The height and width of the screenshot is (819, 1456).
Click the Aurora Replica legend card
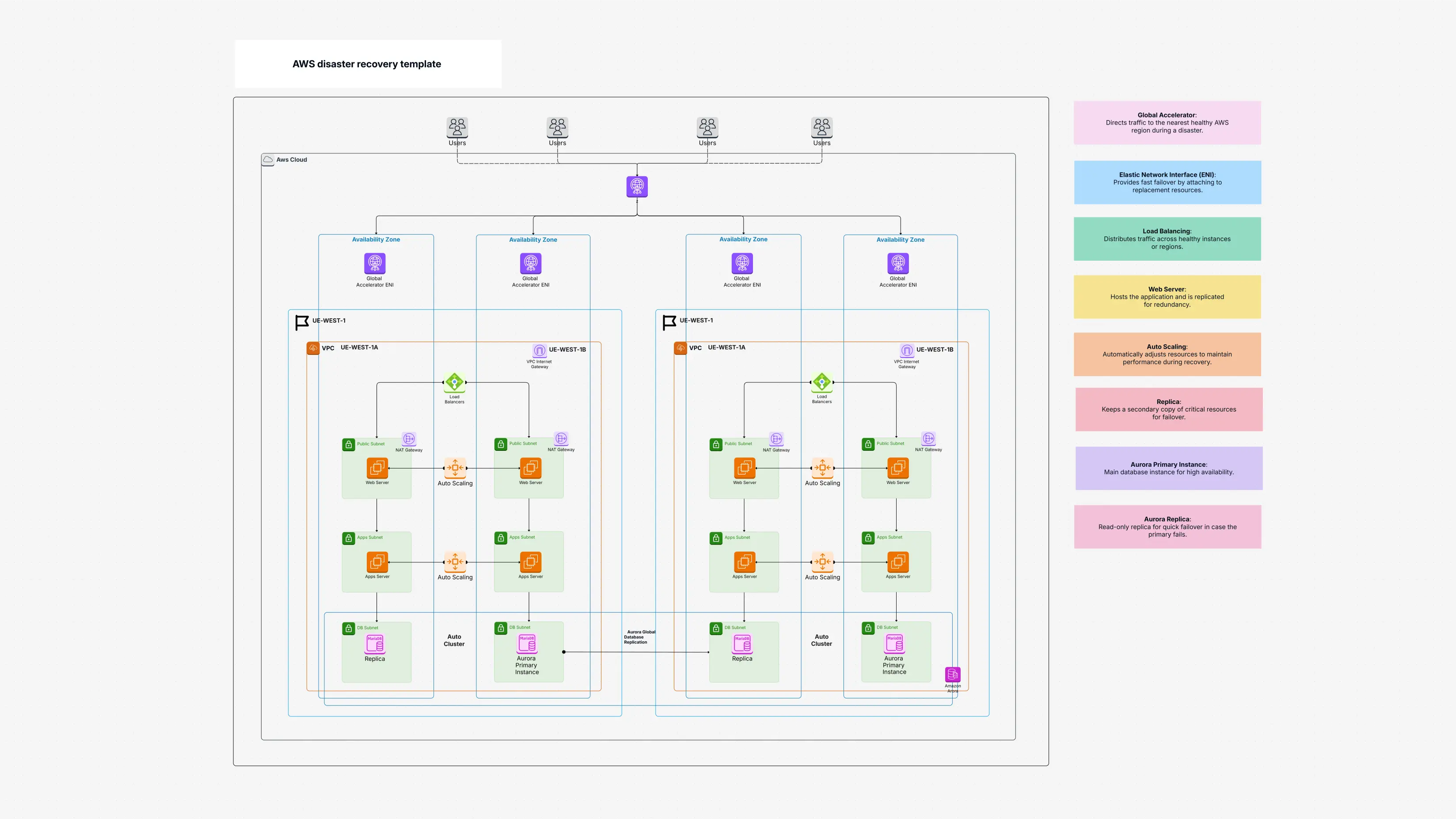pos(1167,526)
